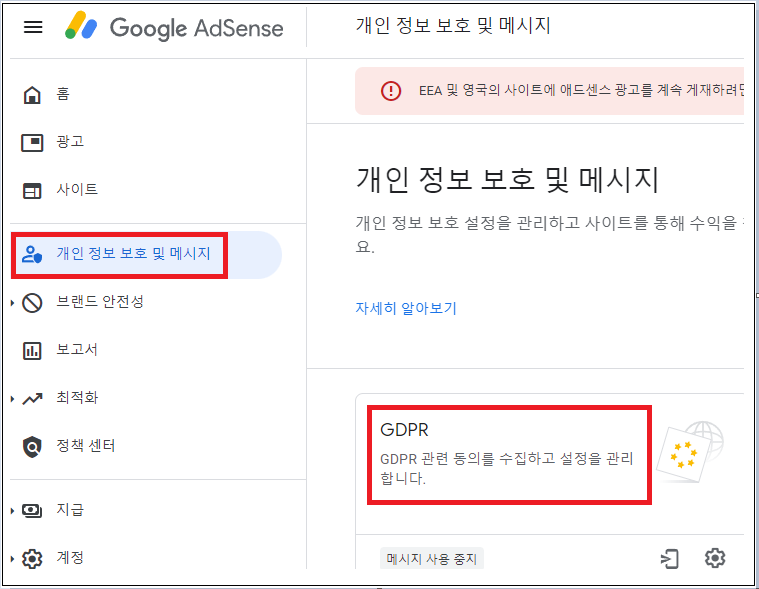Click the payments money icon
This screenshot has height=589, width=759.
32,511
